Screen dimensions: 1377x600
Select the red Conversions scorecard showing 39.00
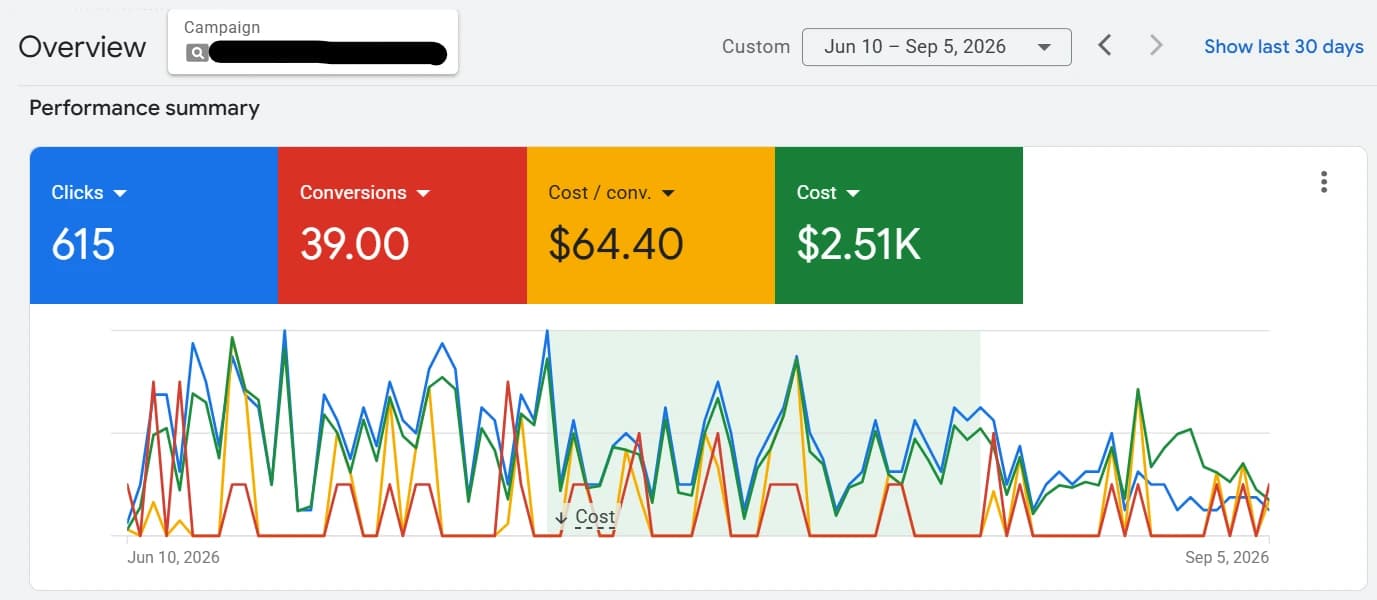[x=402, y=225]
